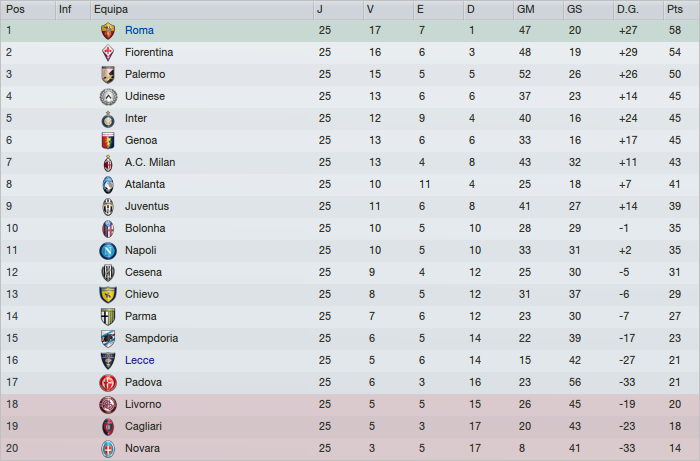The width and height of the screenshot is (700, 461).
Task: Select the Palermo club badge
Action: tap(108, 74)
